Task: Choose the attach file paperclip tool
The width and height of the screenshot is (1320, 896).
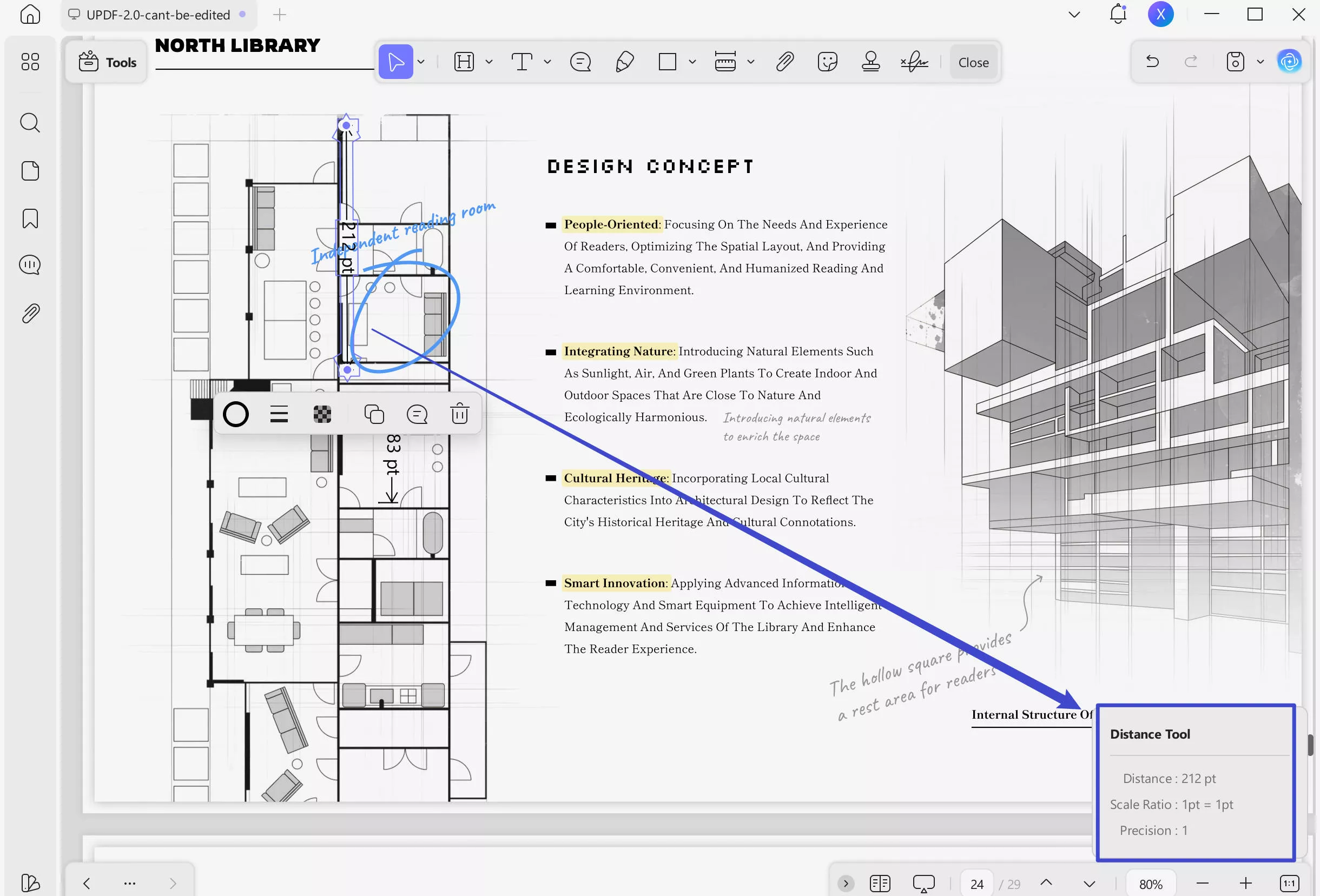Action: (x=784, y=61)
